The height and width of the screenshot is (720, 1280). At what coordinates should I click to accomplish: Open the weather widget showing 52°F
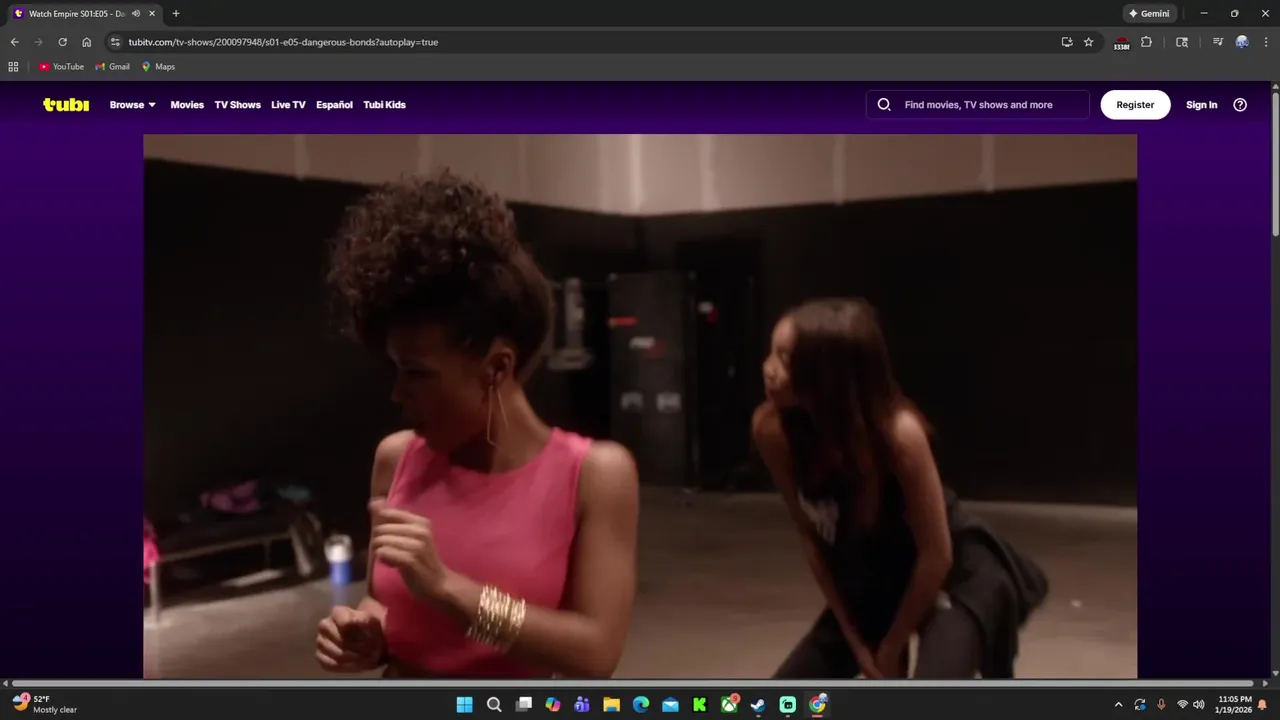(45, 704)
